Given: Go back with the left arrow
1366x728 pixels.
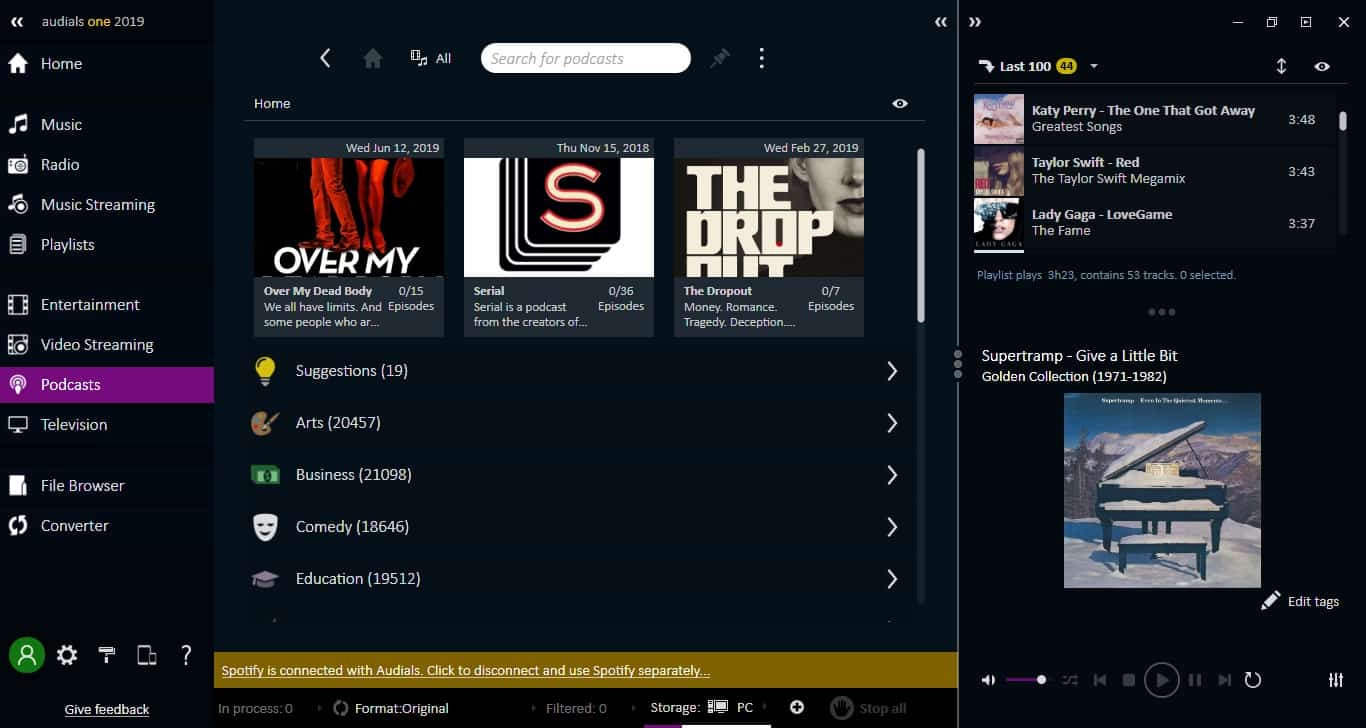Looking at the screenshot, I should tap(325, 58).
